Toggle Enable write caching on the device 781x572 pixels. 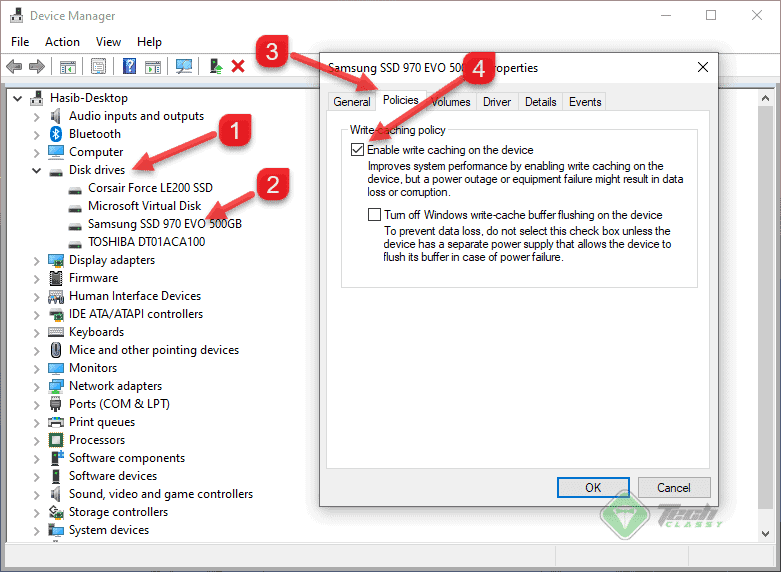(x=358, y=149)
